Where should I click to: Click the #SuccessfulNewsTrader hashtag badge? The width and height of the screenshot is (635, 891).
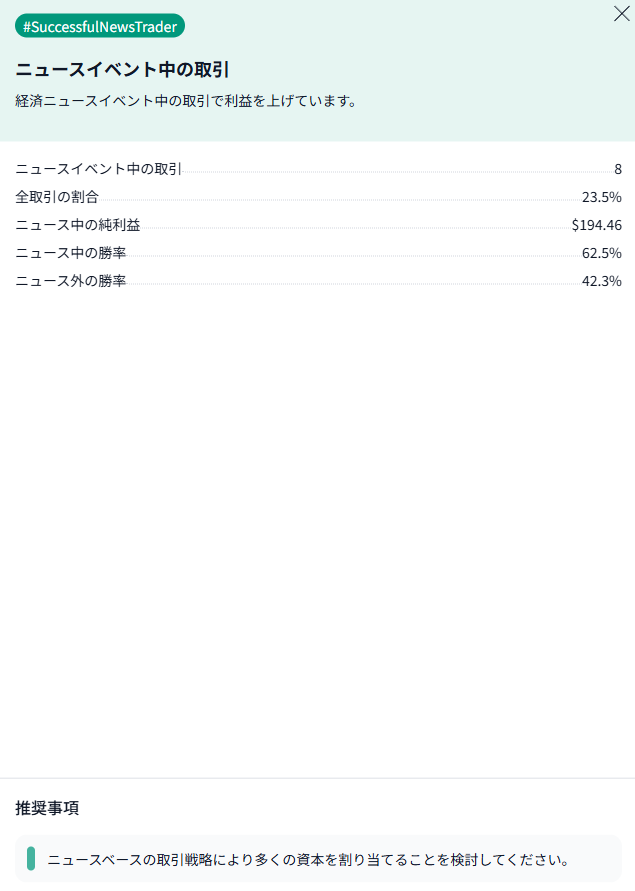100,27
